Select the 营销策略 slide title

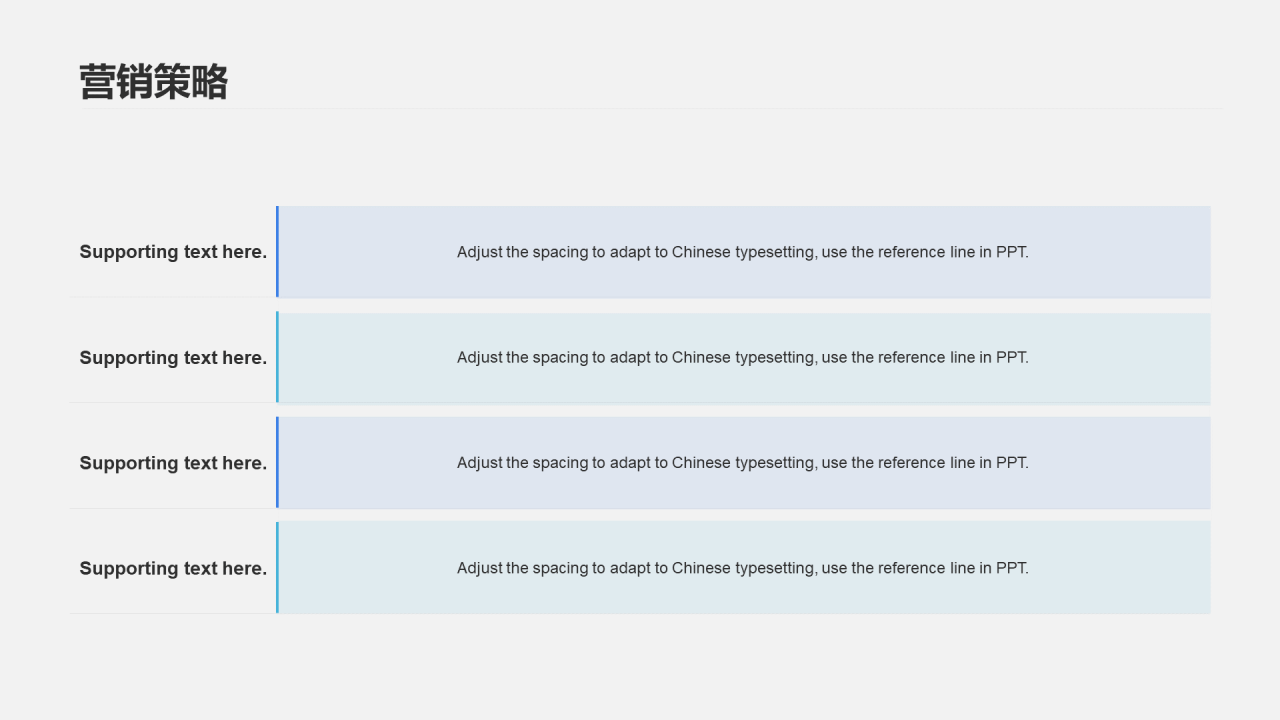(x=154, y=82)
